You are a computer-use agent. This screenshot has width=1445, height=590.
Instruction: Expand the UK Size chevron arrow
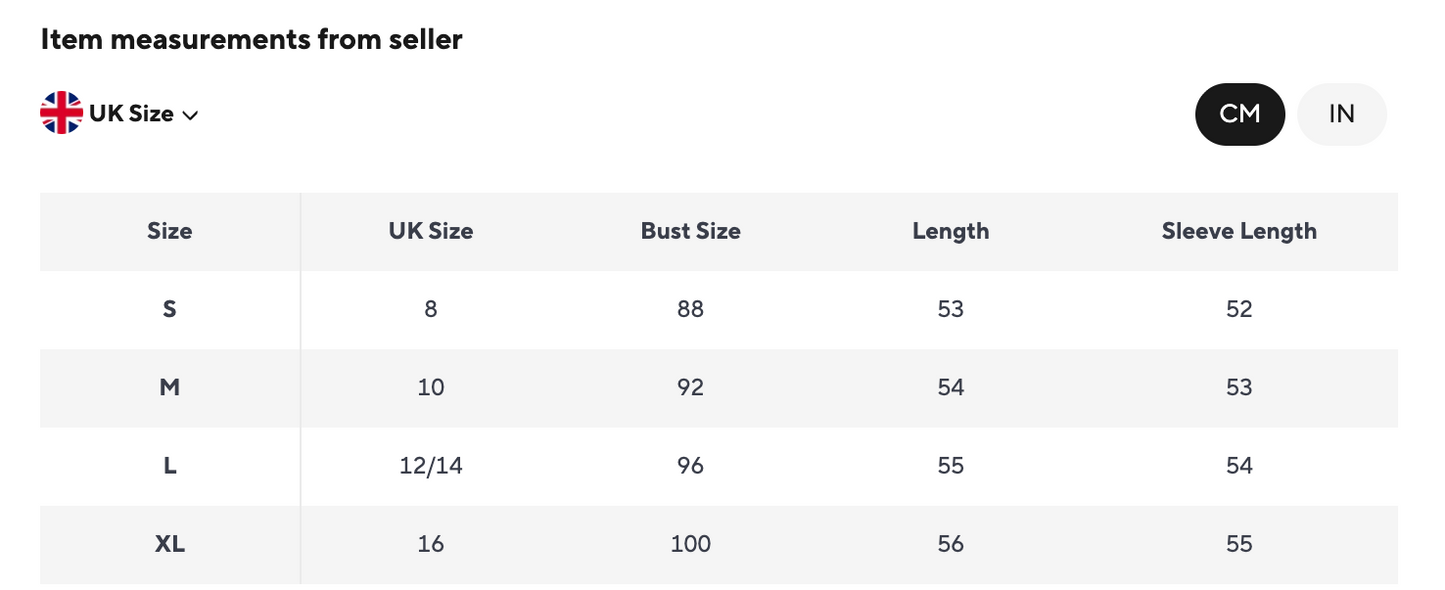coord(190,115)
